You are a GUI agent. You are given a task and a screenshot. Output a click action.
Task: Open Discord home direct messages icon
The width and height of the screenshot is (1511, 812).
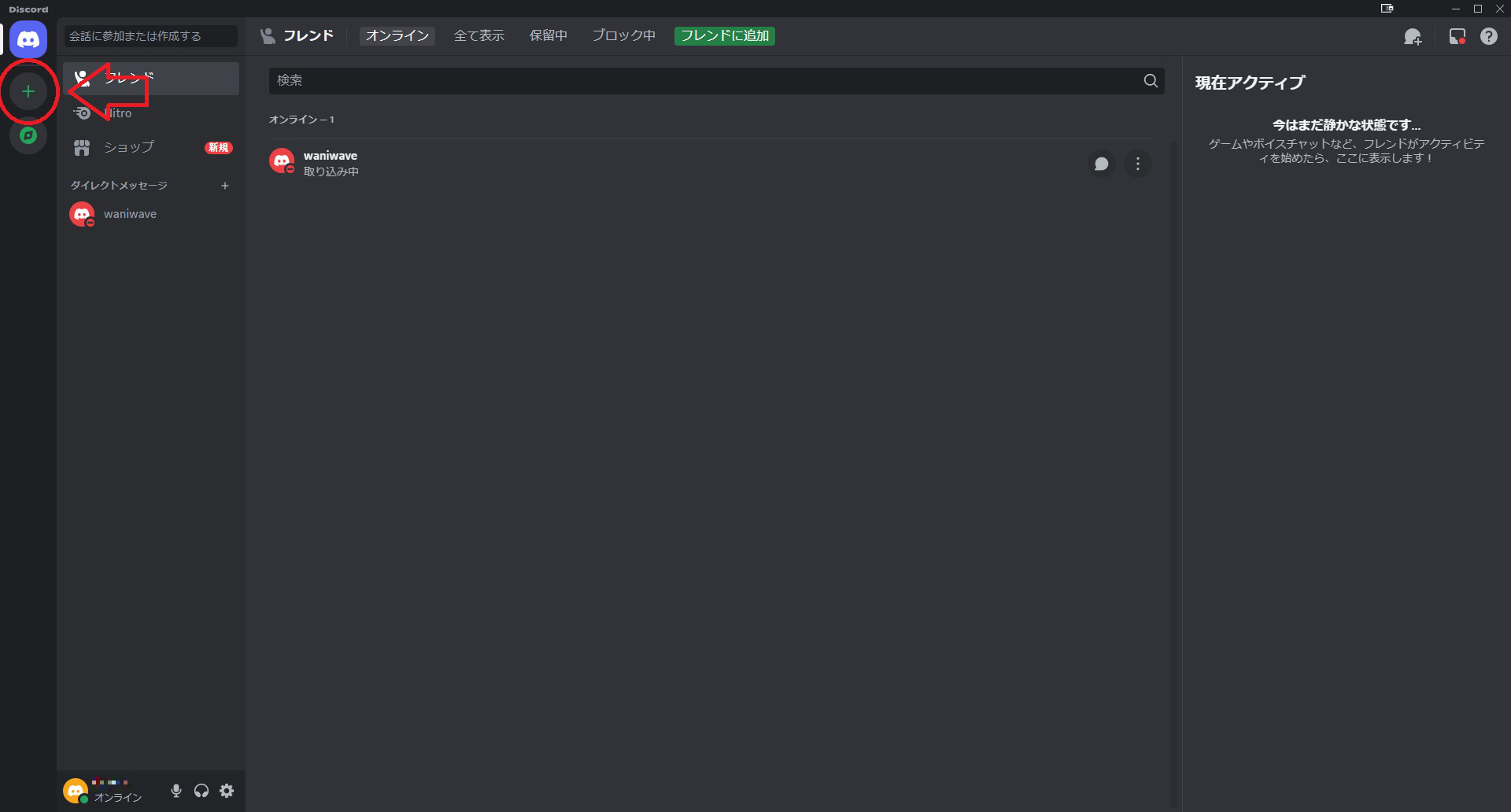coord(28,39)
